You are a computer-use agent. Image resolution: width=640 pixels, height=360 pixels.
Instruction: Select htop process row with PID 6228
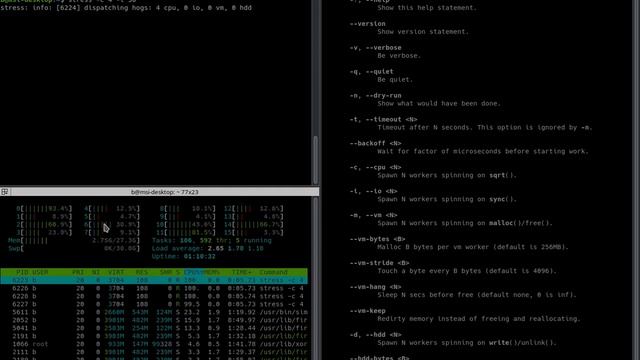click(154, 296)
